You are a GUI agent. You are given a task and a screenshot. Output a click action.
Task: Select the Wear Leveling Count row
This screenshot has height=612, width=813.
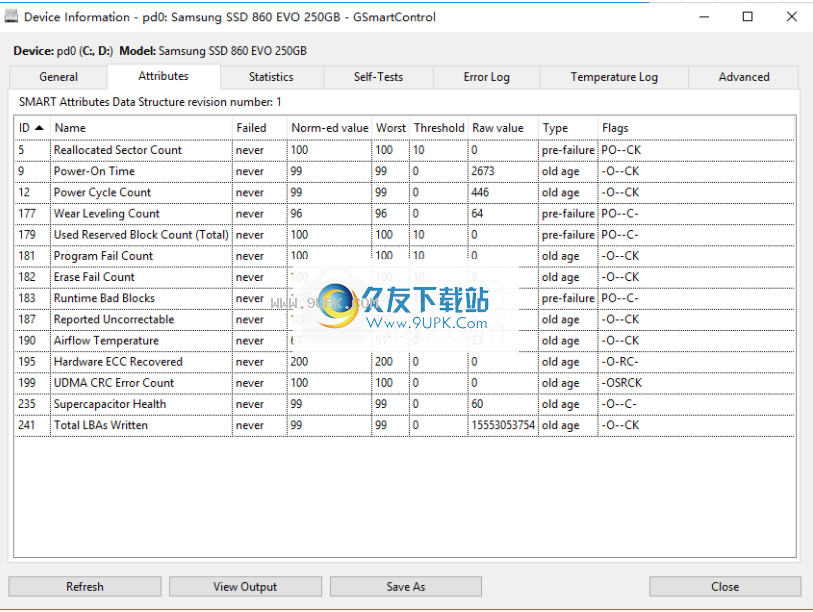[404, 214]
